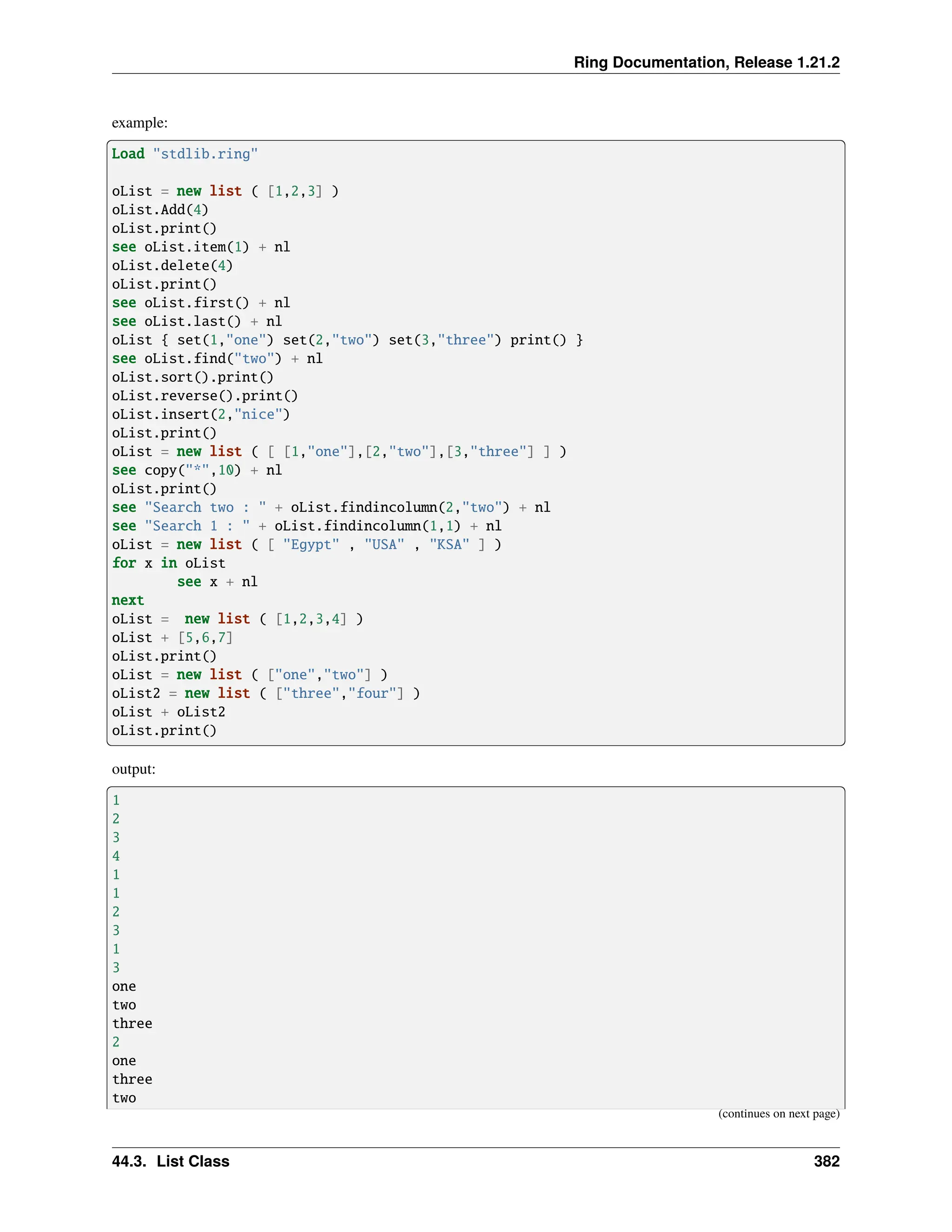Click the 'oList.Add(4)' code line
This screenshot has height=1232, width=952.
(160, 210)
